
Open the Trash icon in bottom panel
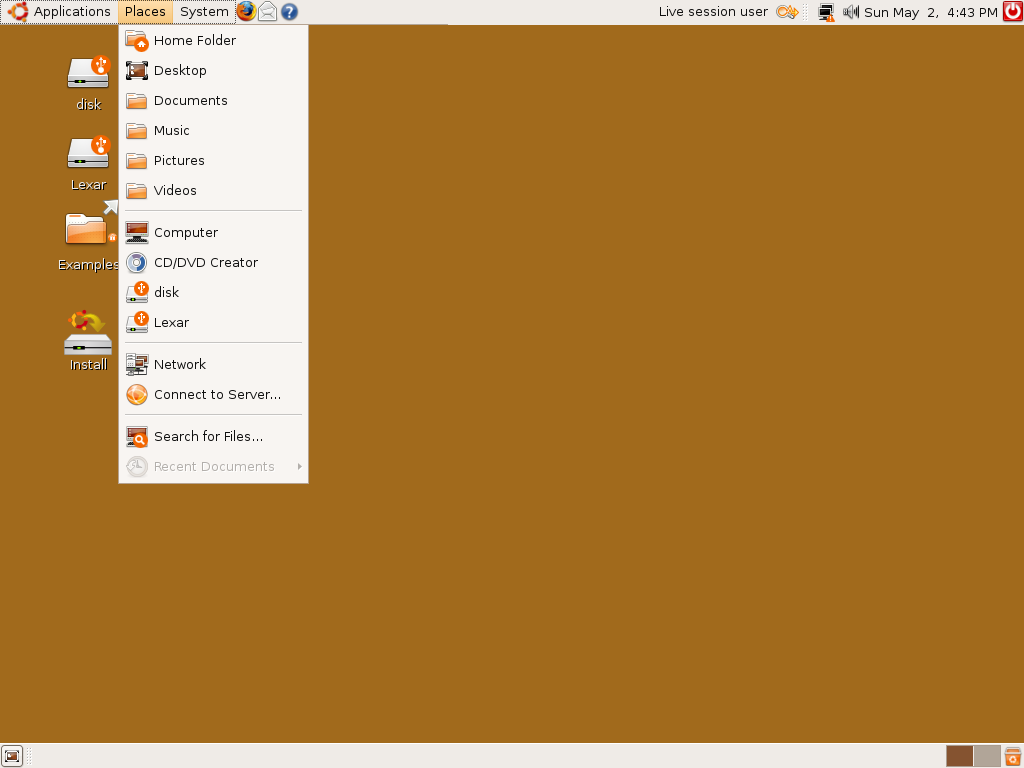[x=1013, y=756]
